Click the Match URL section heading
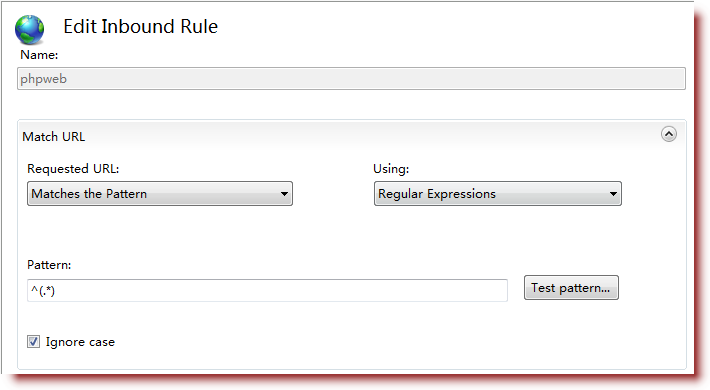710x390 pixels. tap(53, 137)
